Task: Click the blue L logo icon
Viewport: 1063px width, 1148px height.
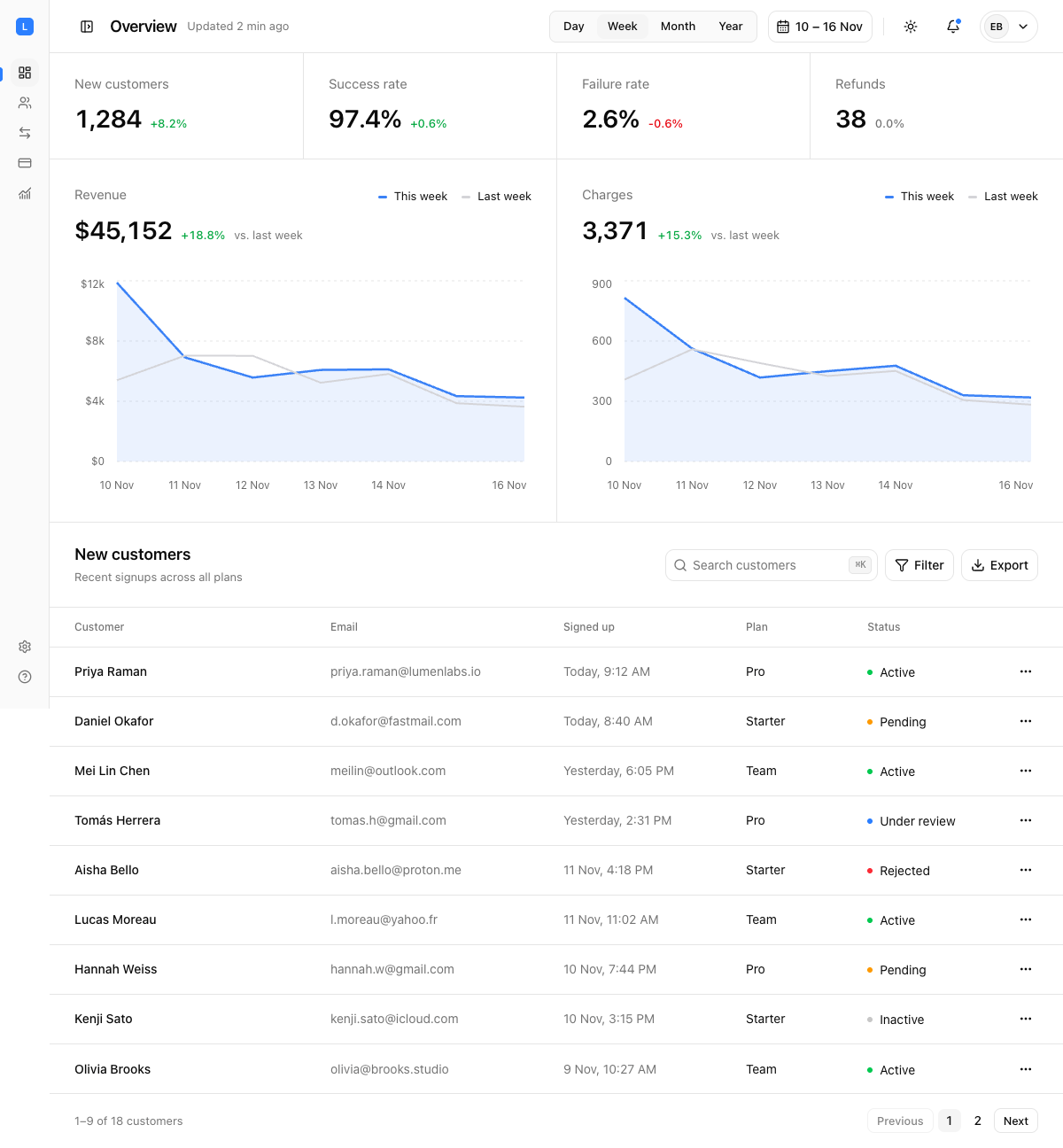Action: (x=25, y=27)
